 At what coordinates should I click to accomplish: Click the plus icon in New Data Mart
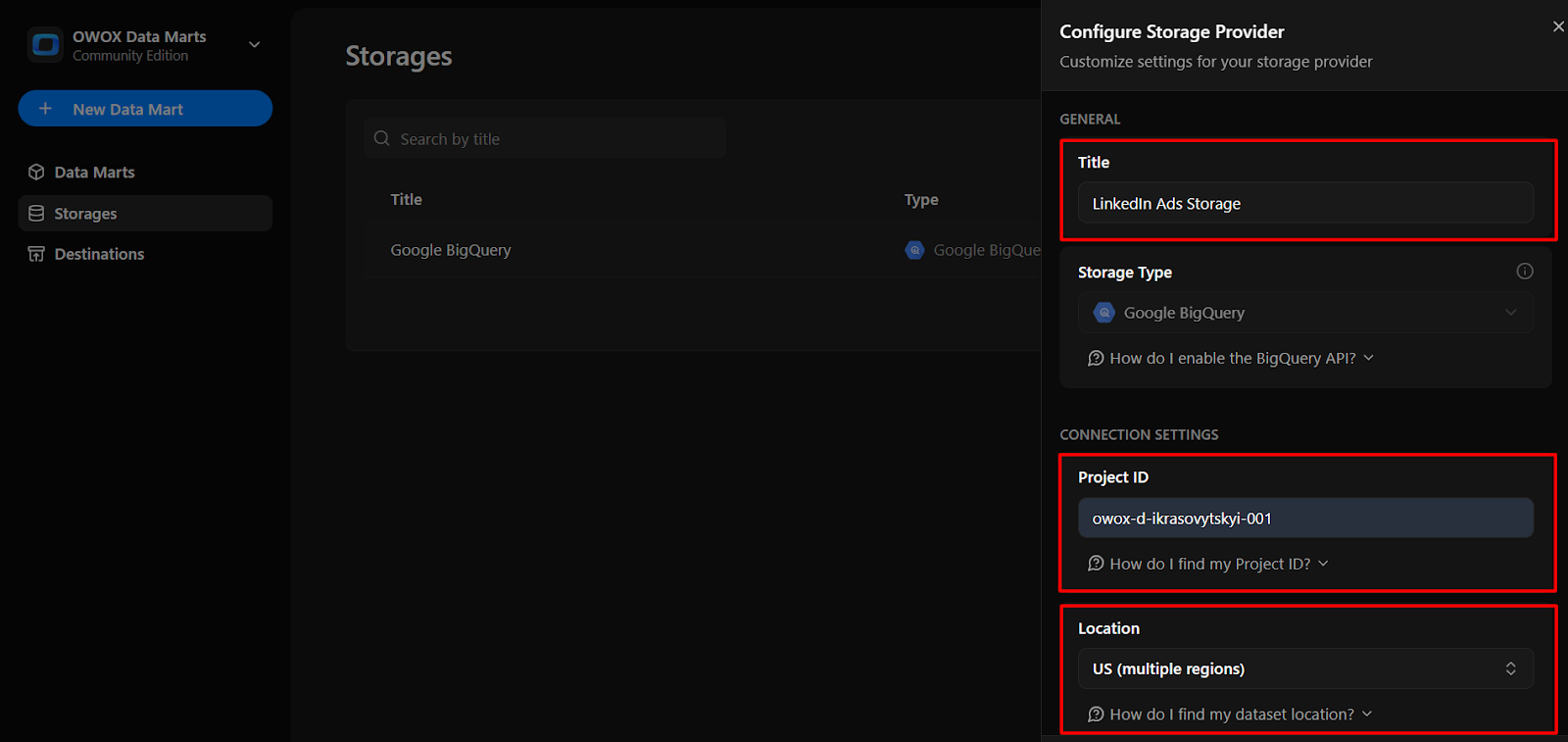(45, 109)
